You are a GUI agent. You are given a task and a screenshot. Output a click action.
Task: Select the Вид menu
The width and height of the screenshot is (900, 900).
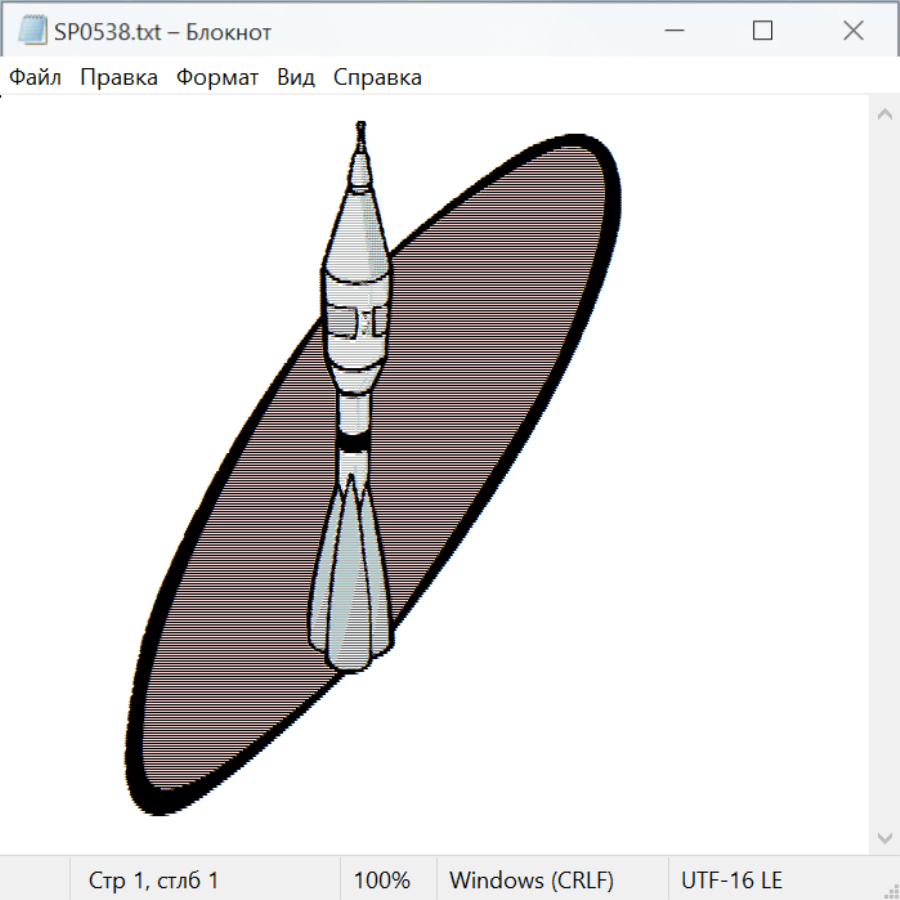295,78
